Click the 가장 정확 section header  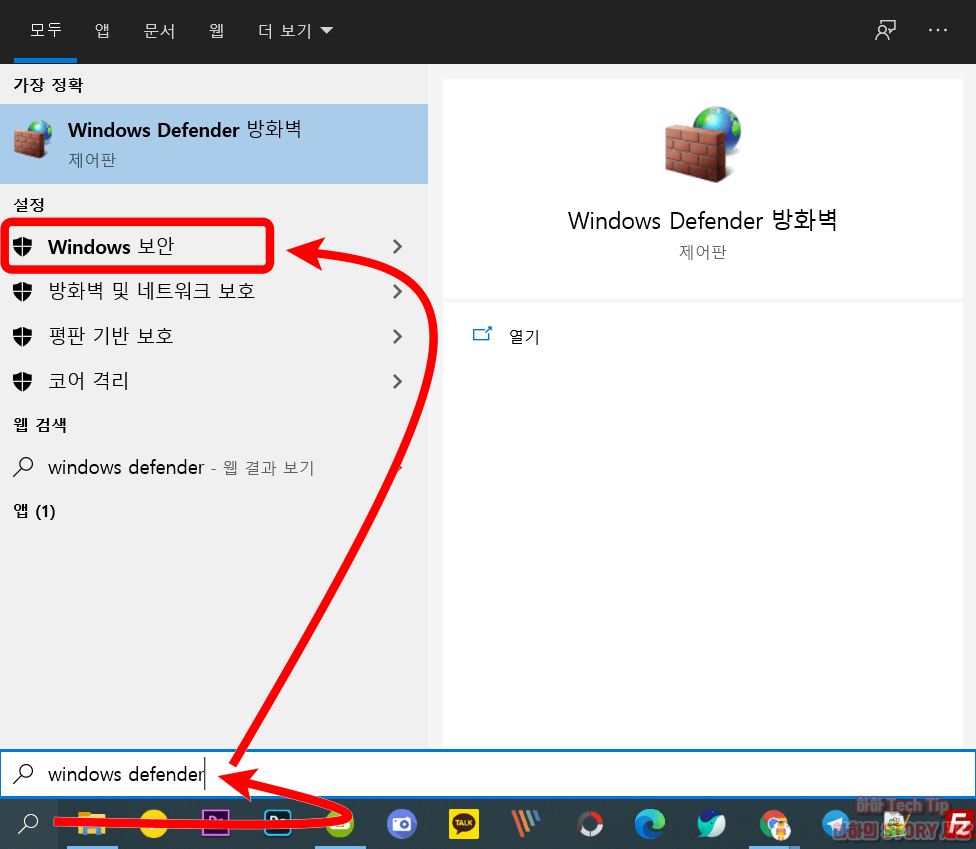(48, 85)
